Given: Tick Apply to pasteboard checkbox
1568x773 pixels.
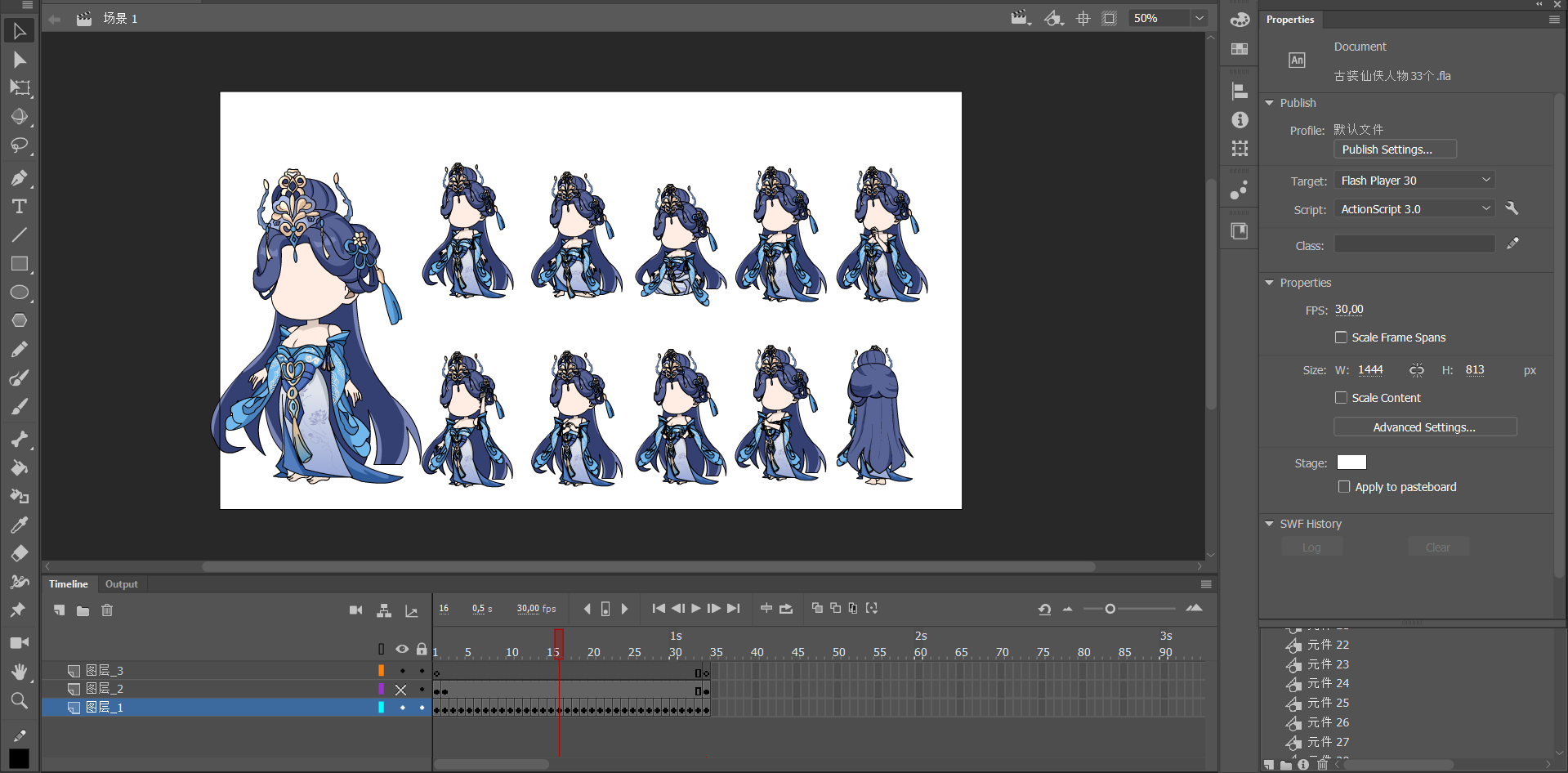Looking at the screenshot, I should pos(1344,487).
